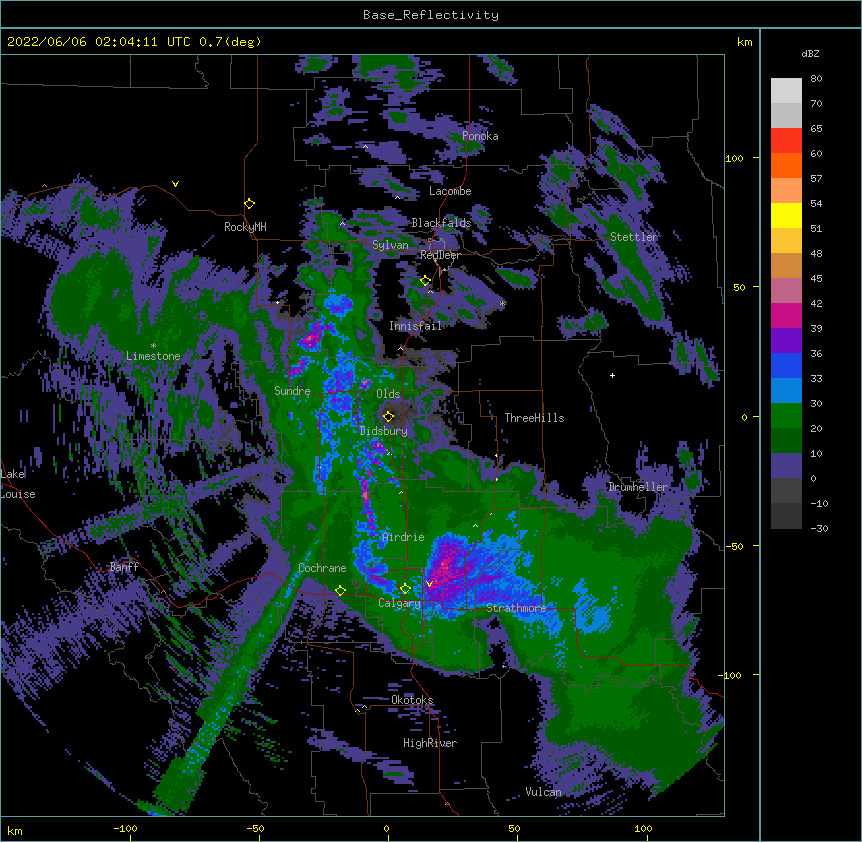Click the Limestone label

point(153,356)
